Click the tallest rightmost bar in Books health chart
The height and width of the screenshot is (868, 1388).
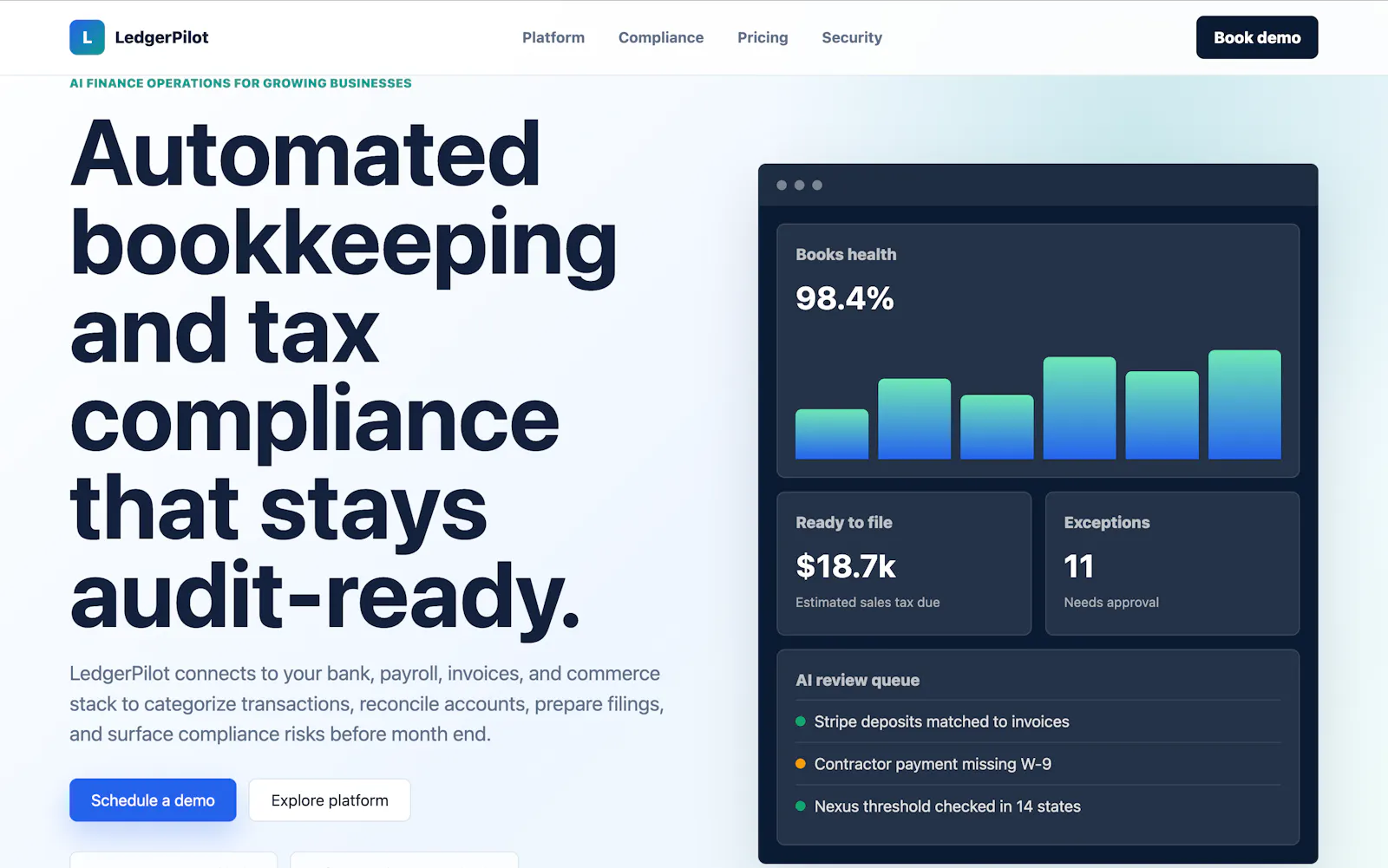[1244, 404]
